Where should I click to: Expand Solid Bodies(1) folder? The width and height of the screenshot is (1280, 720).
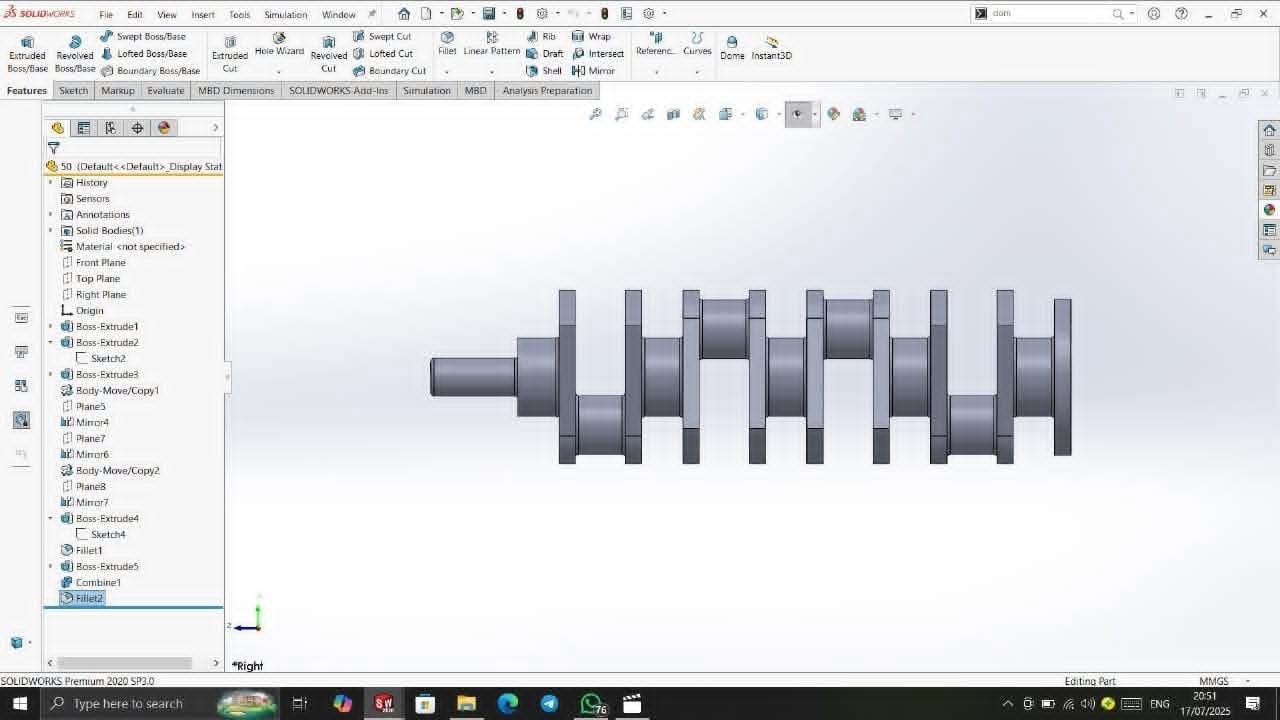(x=51, y=230)
